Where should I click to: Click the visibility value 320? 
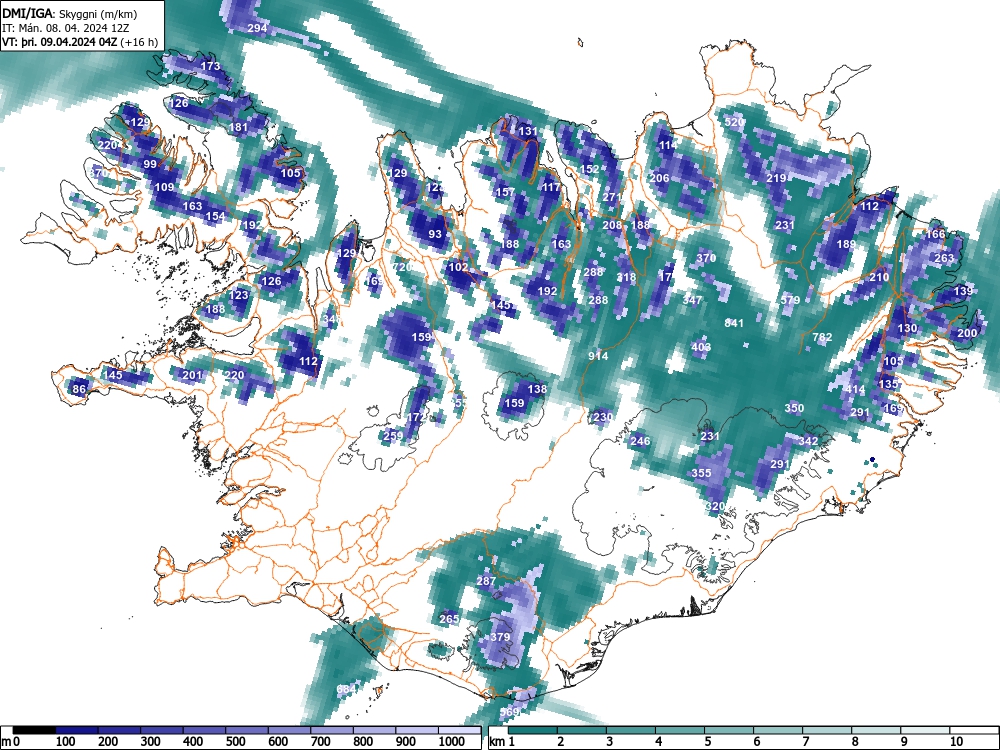click(x=715, y=506)
